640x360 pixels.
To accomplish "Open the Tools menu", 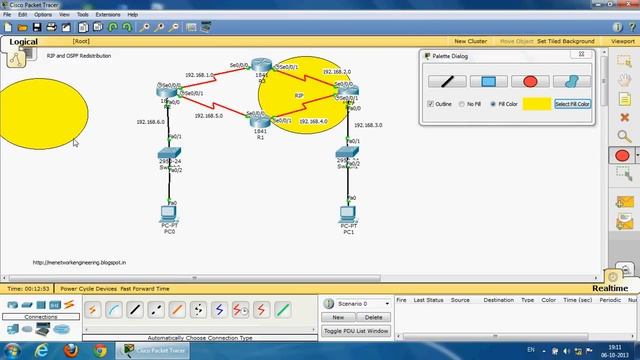I will click(82, 14).
